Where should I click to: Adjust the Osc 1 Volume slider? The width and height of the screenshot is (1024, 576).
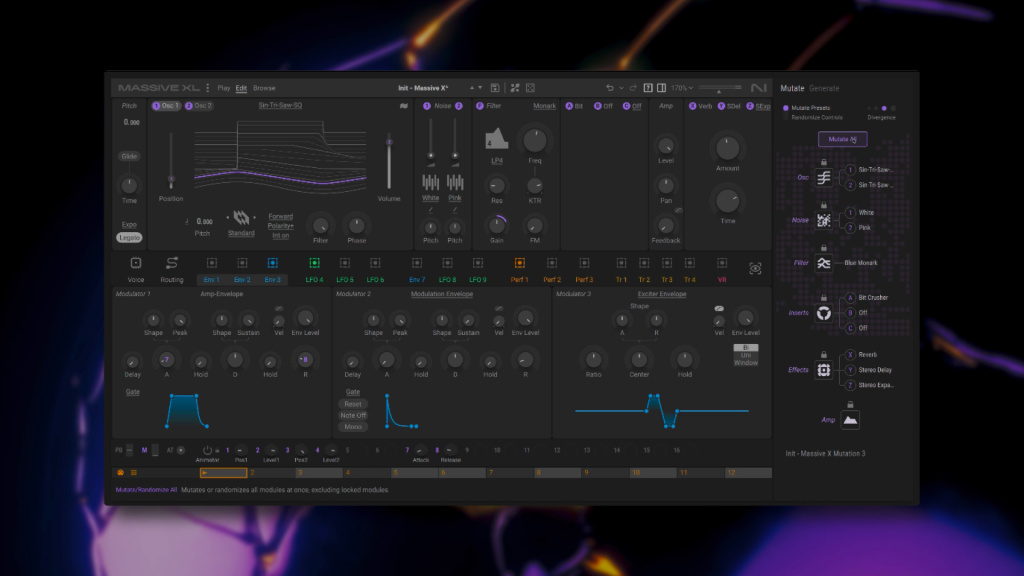point(389,160)
